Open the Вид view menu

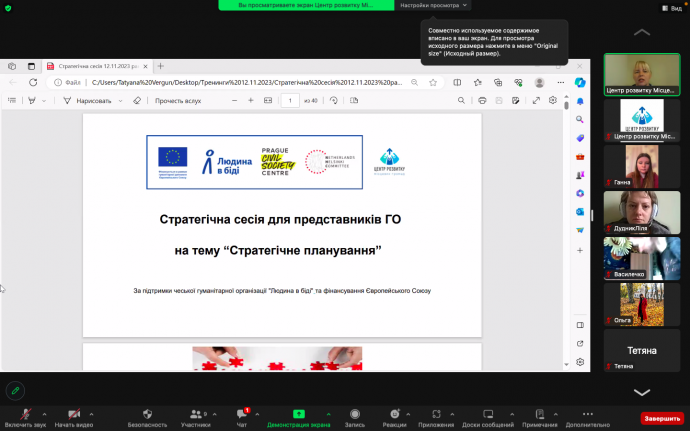pyautogui.click(x=672, y=6)
